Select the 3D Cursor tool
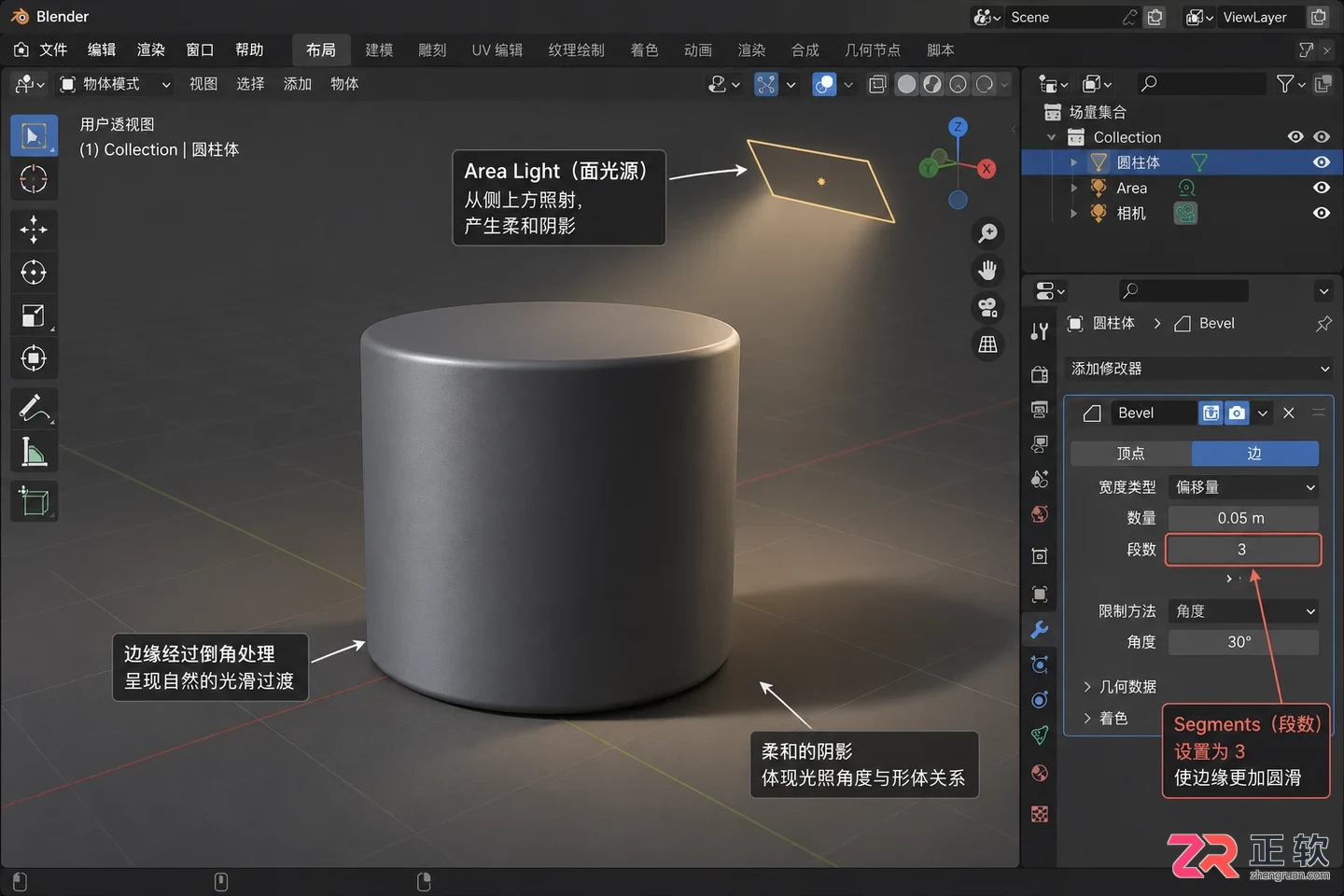This screenshot has height=896, width=1344. click(35, 179)
